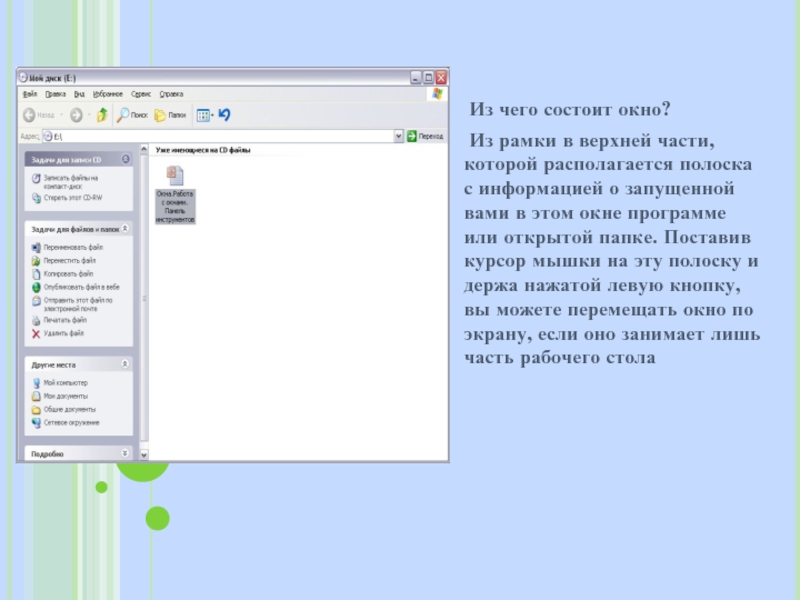Open the Views dropdown in toolbar
The height and width of the screenshot is (600, 800).
tap(204, 115)
